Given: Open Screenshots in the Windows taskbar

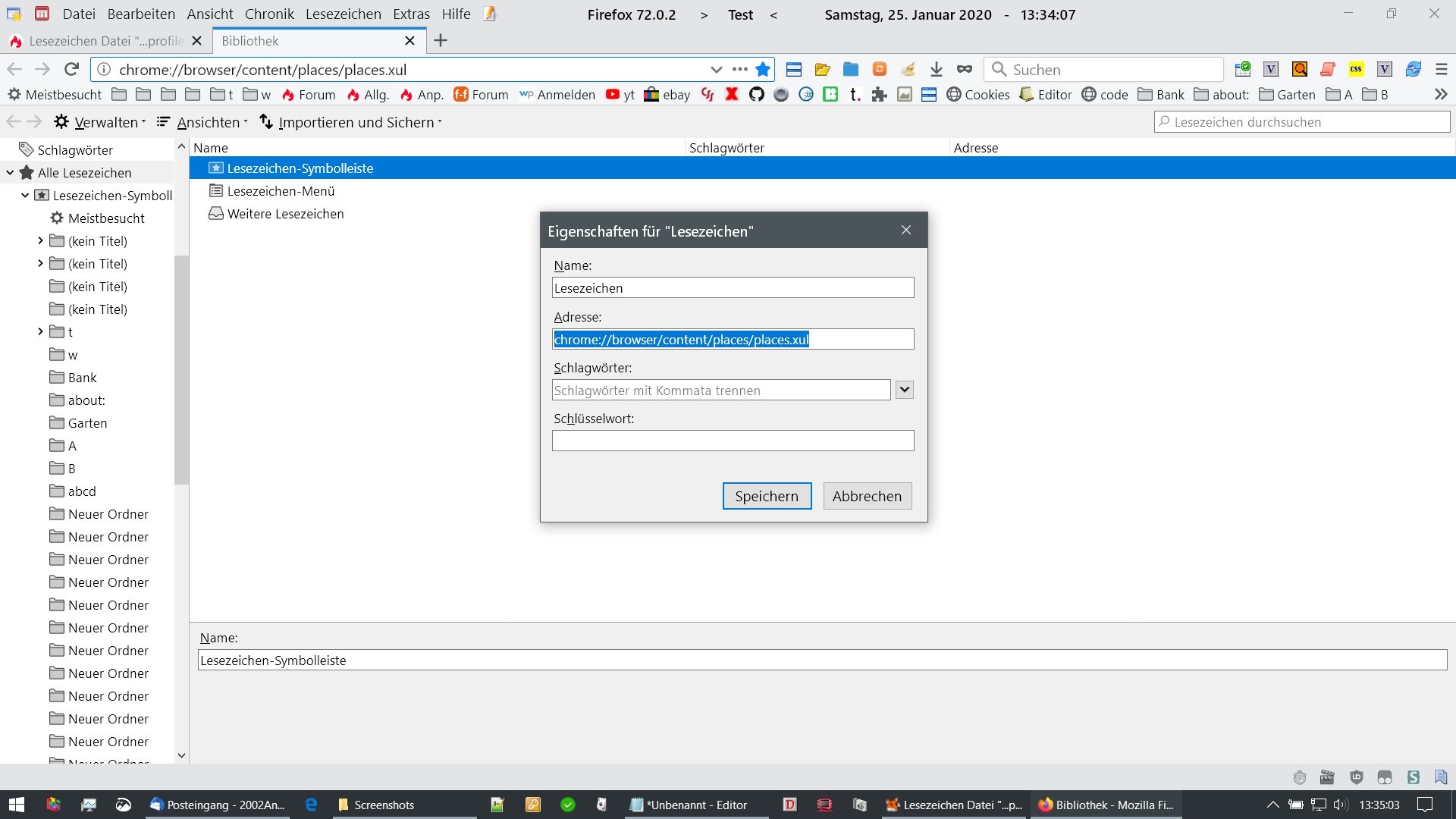Looking at the screenshot, I should pos(376,805).
